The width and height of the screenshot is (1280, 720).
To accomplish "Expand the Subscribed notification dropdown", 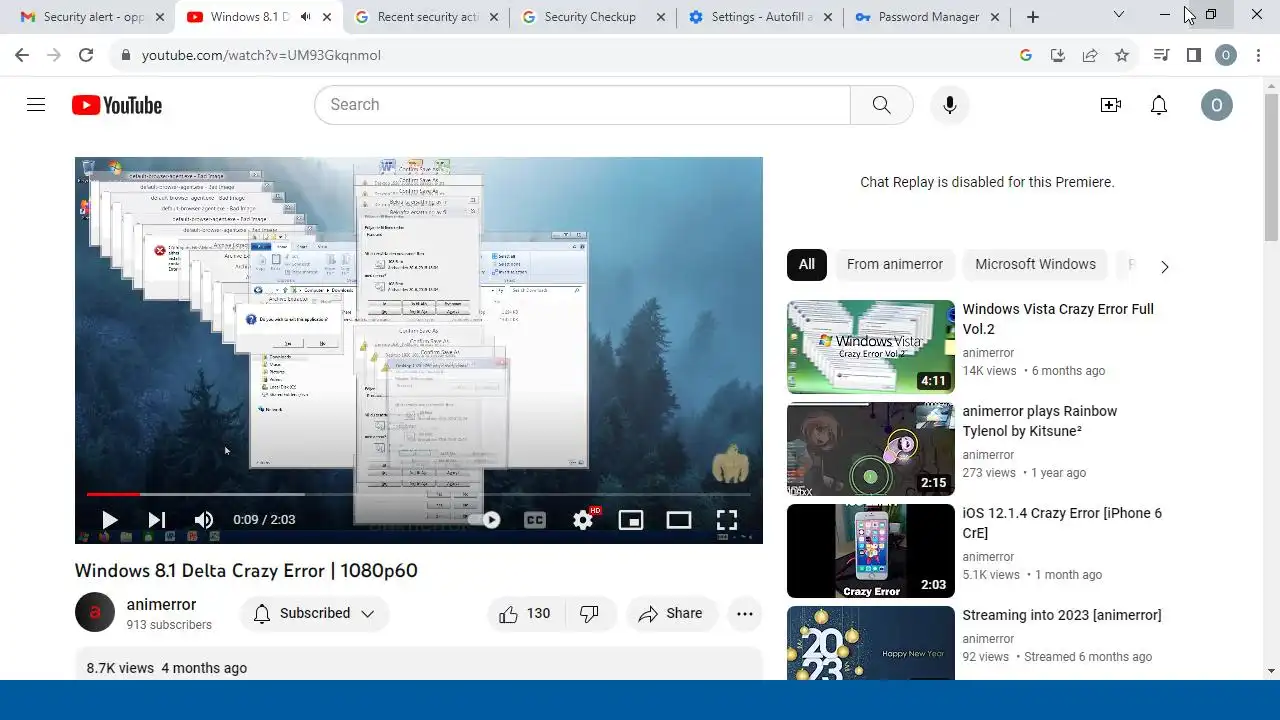I will (x=314, y=614).
